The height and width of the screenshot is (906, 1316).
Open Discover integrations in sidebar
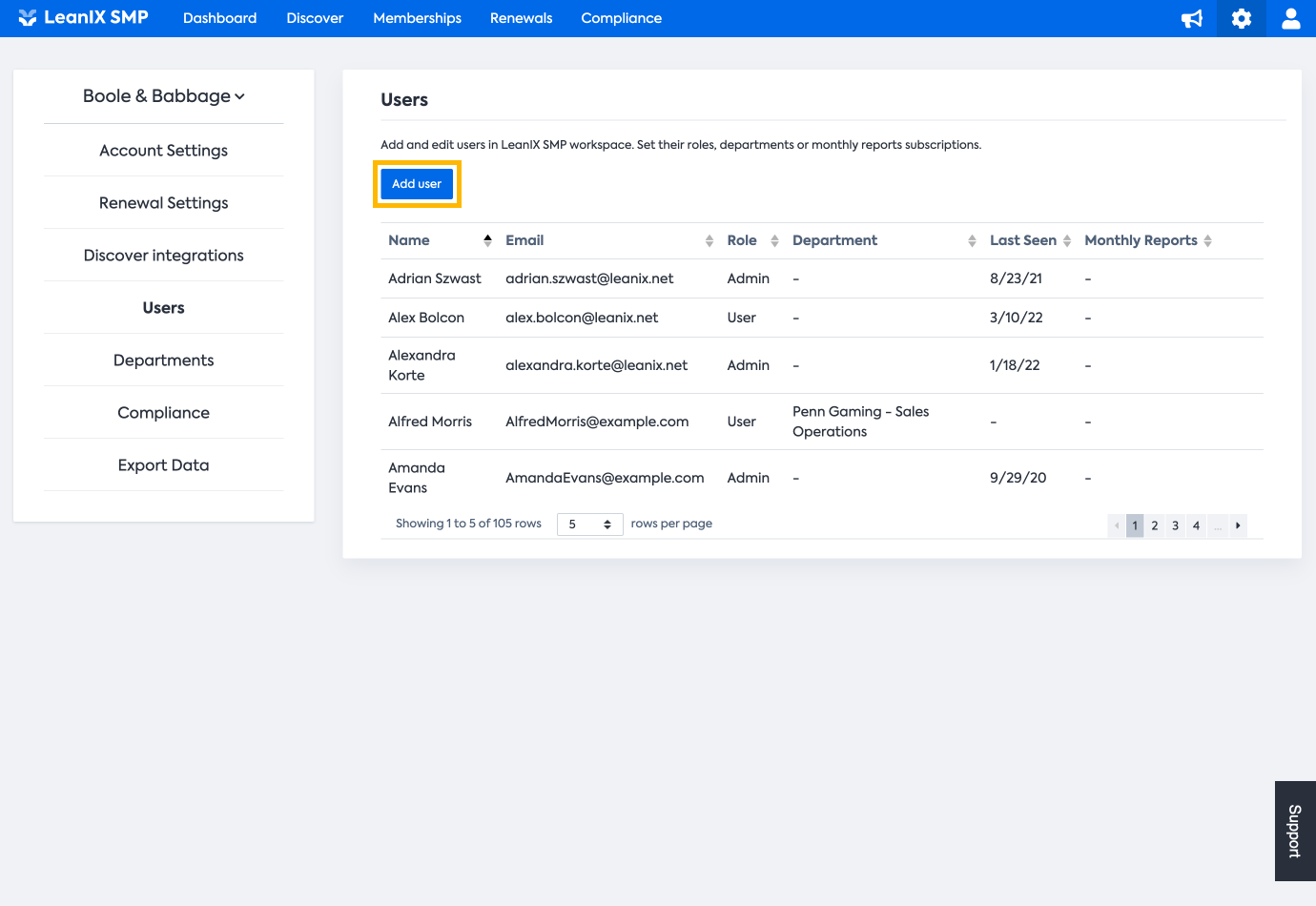[164, 256]
